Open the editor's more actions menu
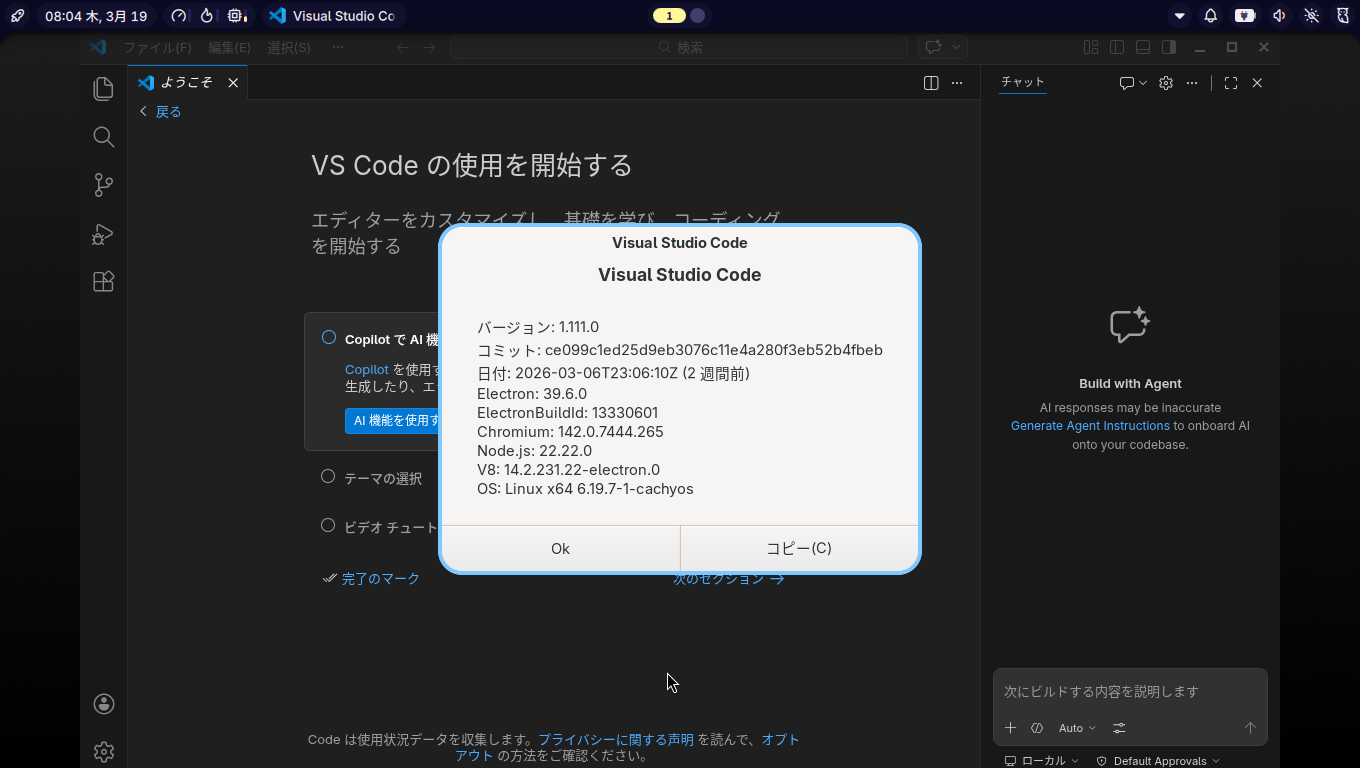The width and height of the screenshot is (1360, 768). (x=957, y=83)
